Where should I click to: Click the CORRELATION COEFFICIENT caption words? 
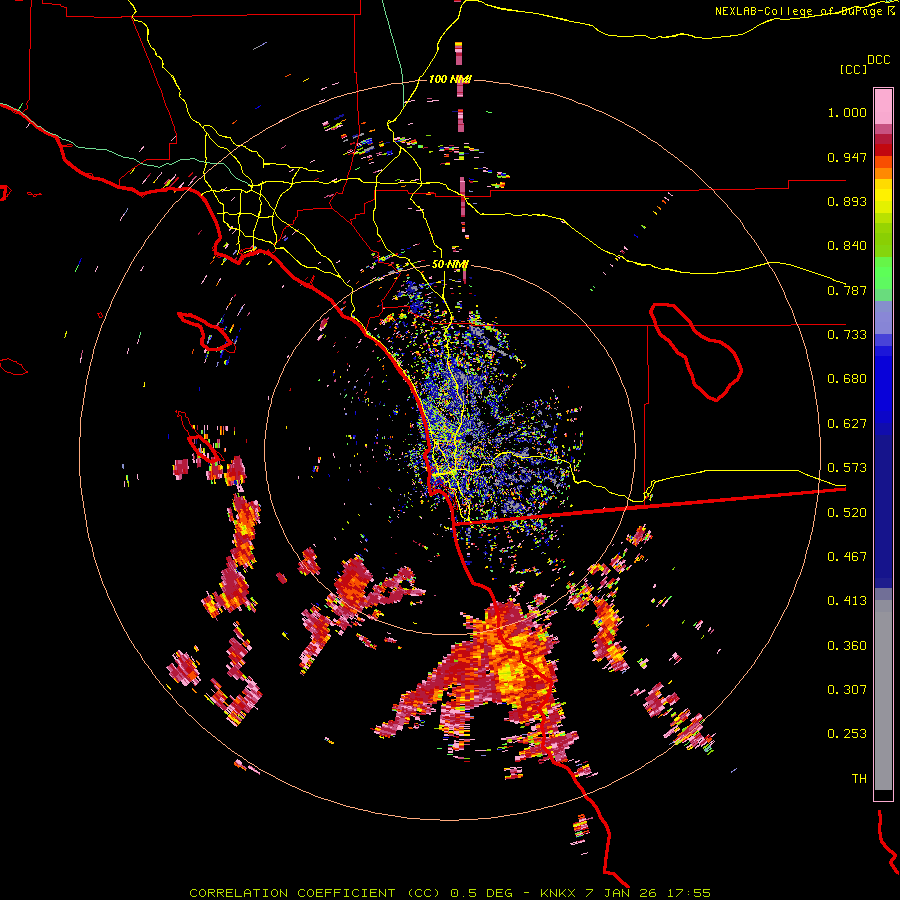click(292, 893)
